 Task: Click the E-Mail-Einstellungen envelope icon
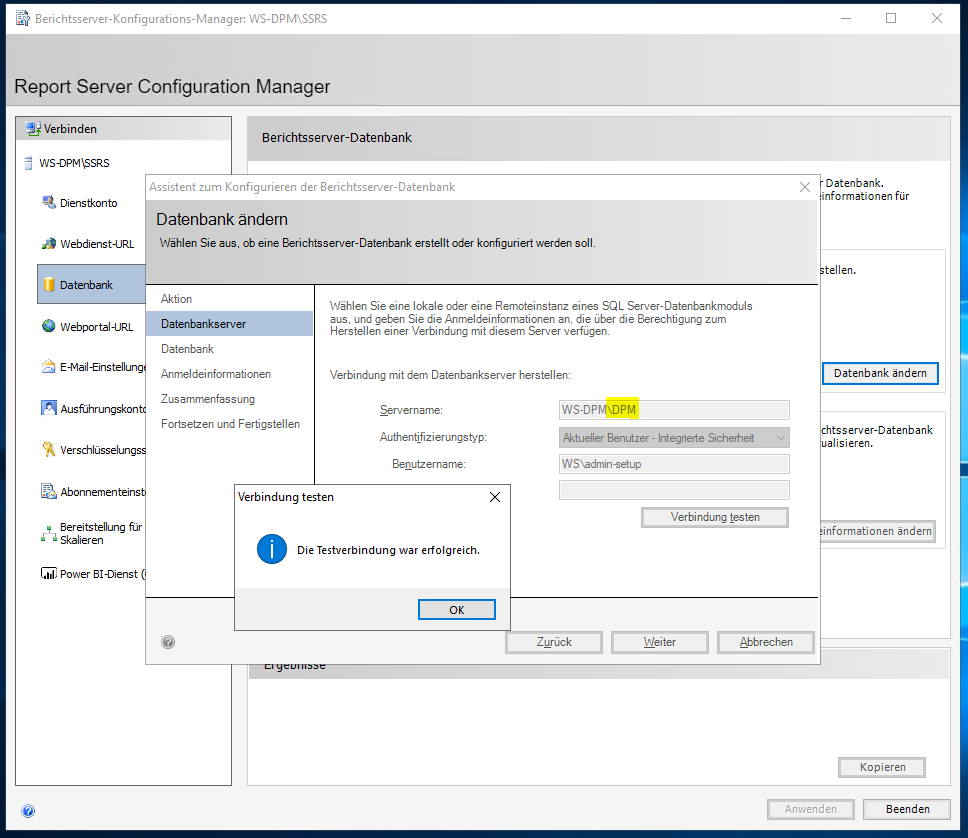(x=49, y=366)
